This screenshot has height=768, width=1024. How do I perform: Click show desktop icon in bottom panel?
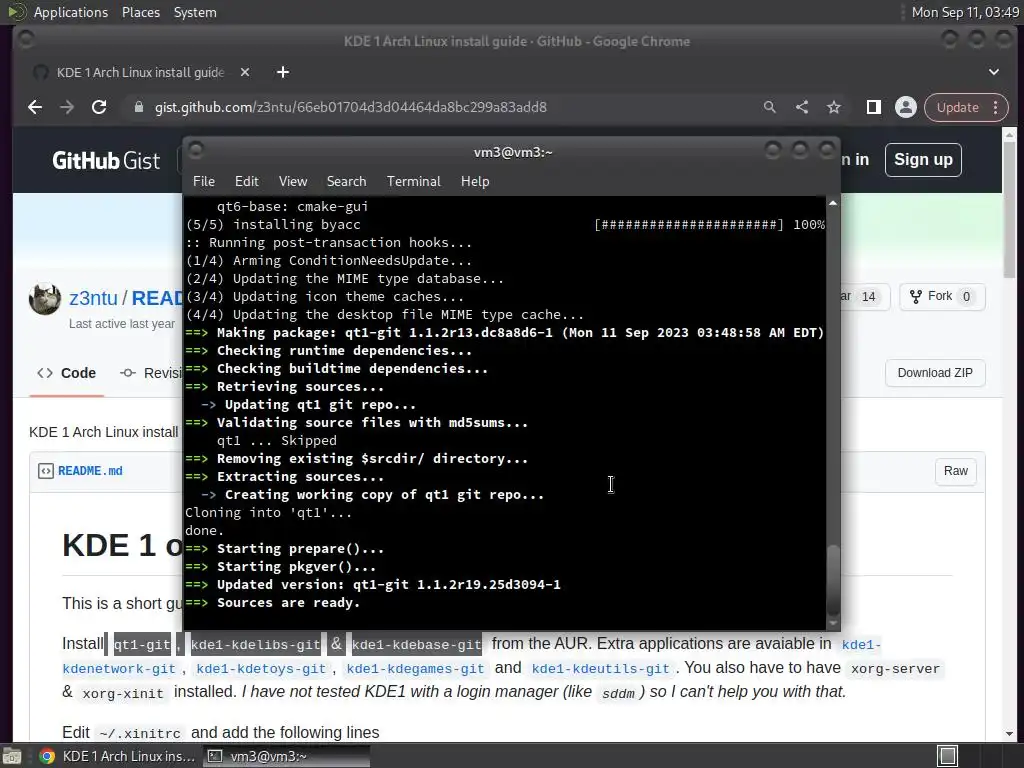tap(12, 756)
